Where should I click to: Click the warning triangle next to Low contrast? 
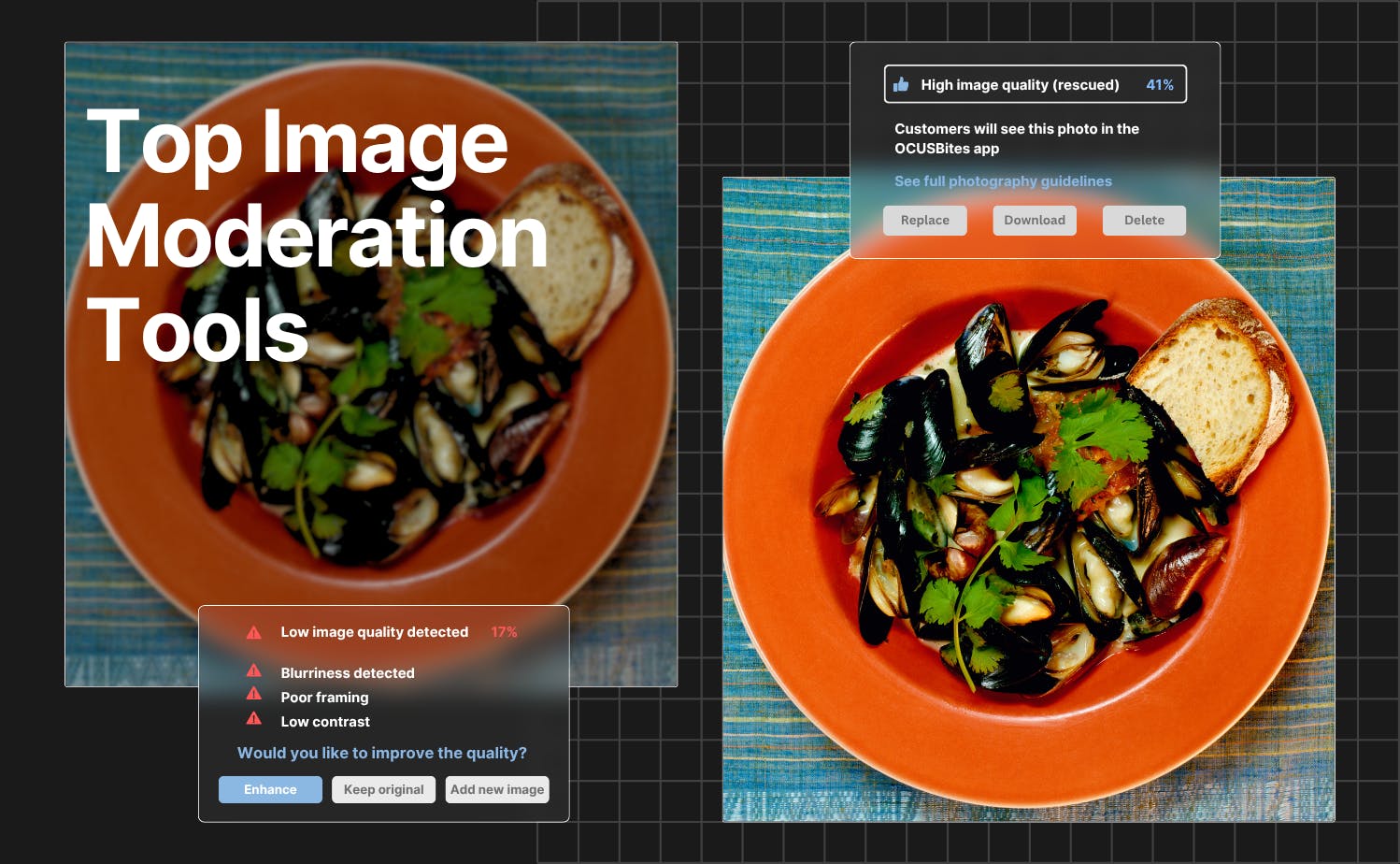point(253,718)
